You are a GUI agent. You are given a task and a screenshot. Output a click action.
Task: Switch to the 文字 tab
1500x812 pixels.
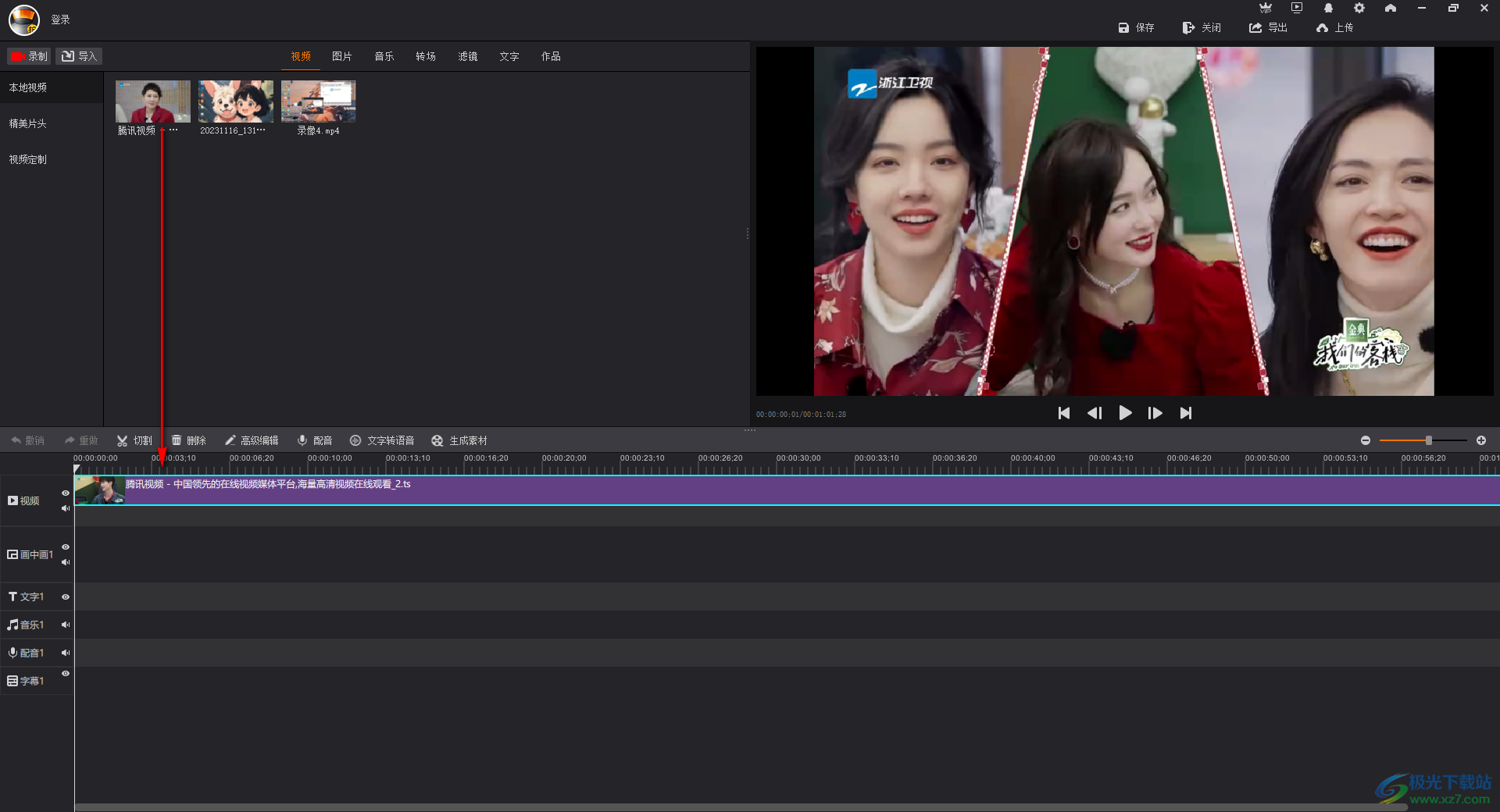[509, 56]
